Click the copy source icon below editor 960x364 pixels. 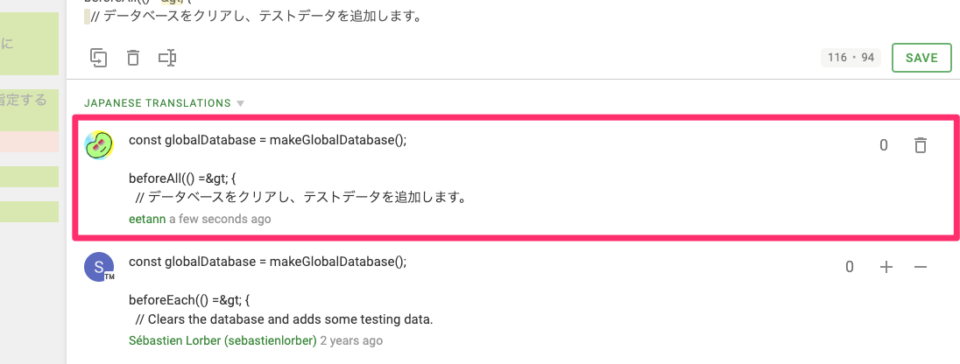(99, 58)
